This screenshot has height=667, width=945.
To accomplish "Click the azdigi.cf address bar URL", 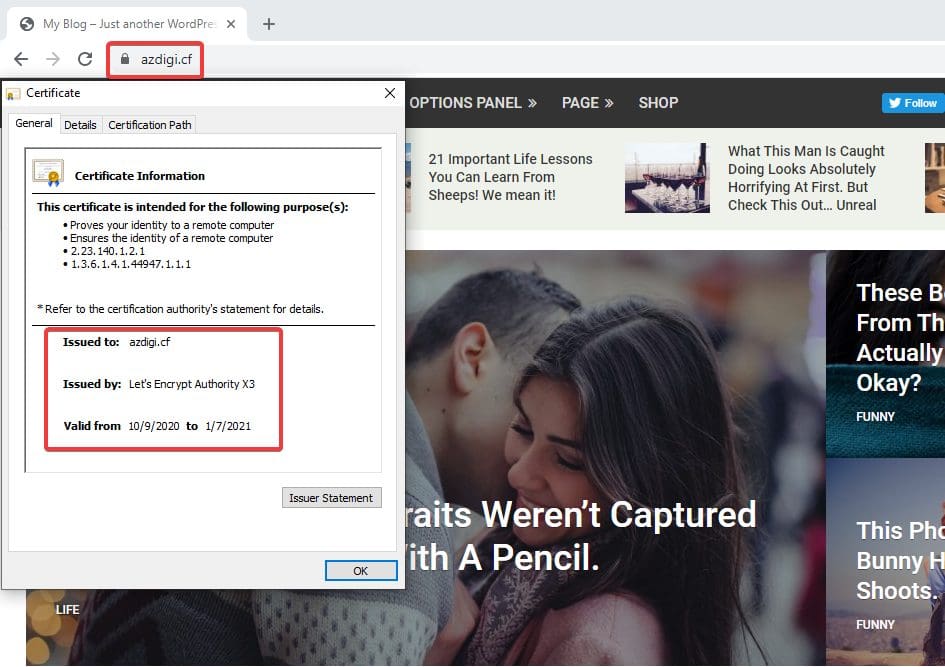I will pyautogui.click(x=166, y=59).
